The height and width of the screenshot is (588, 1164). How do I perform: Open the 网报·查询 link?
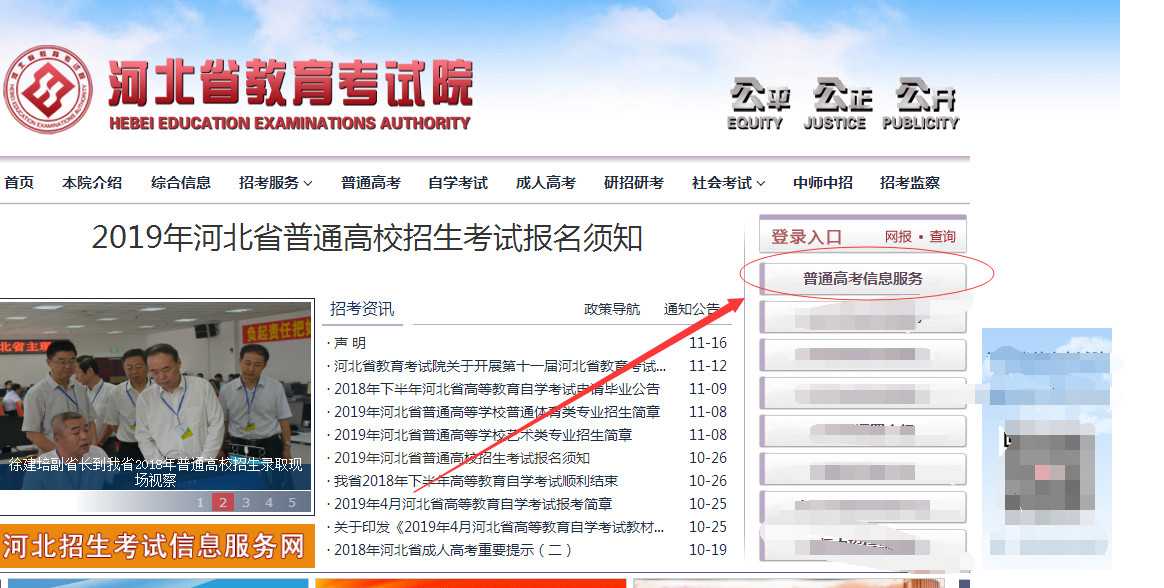coord(920,236)
